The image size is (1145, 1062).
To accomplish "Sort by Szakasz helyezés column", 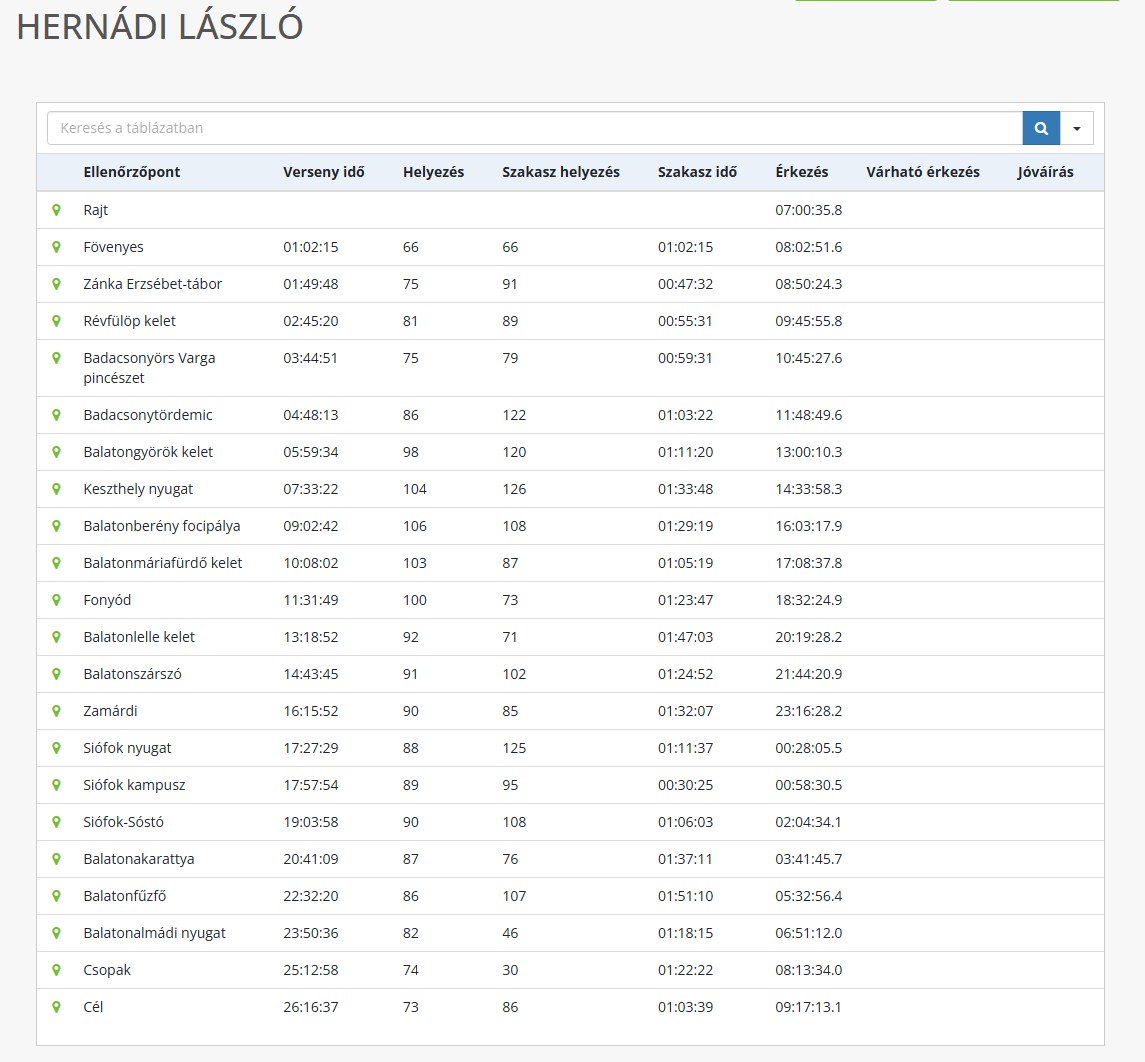I will pyautogui.click(x=560, y=172).
